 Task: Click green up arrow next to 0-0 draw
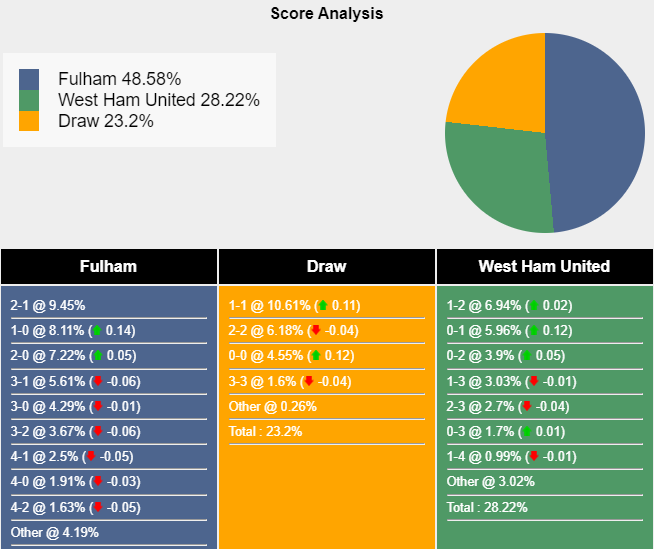[x=316, y=356]
